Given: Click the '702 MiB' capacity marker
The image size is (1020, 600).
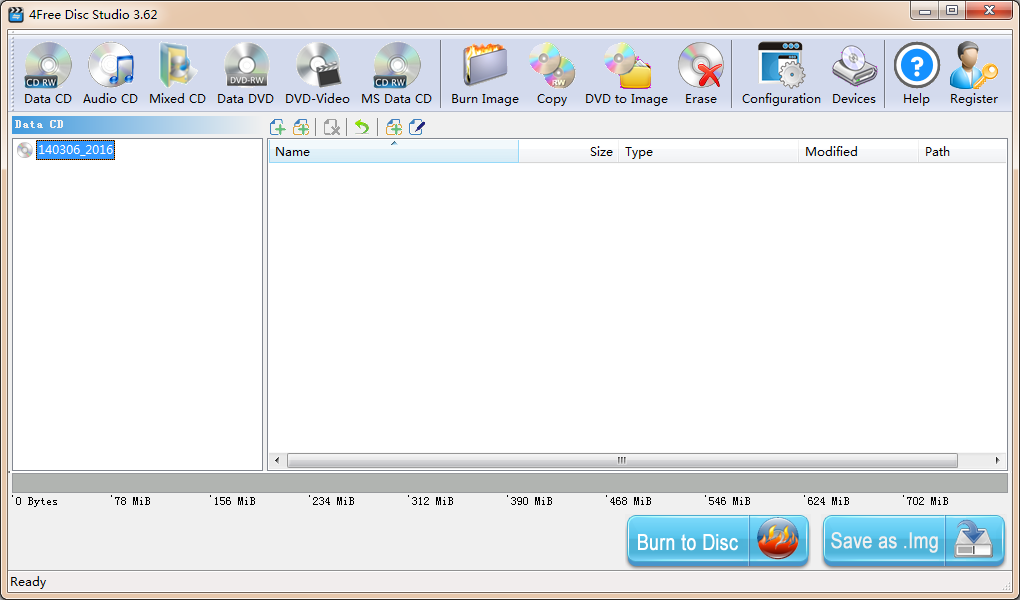Looking at the screenshot, I should pyautogui.click(x=926, y=501).
